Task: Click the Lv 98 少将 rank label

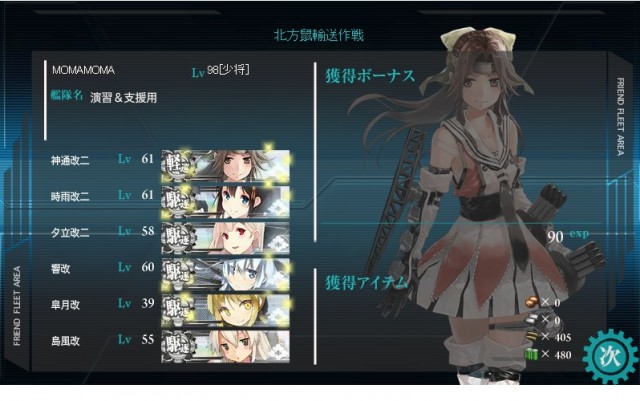Action: pyautogui.click(x=220, y=71)
